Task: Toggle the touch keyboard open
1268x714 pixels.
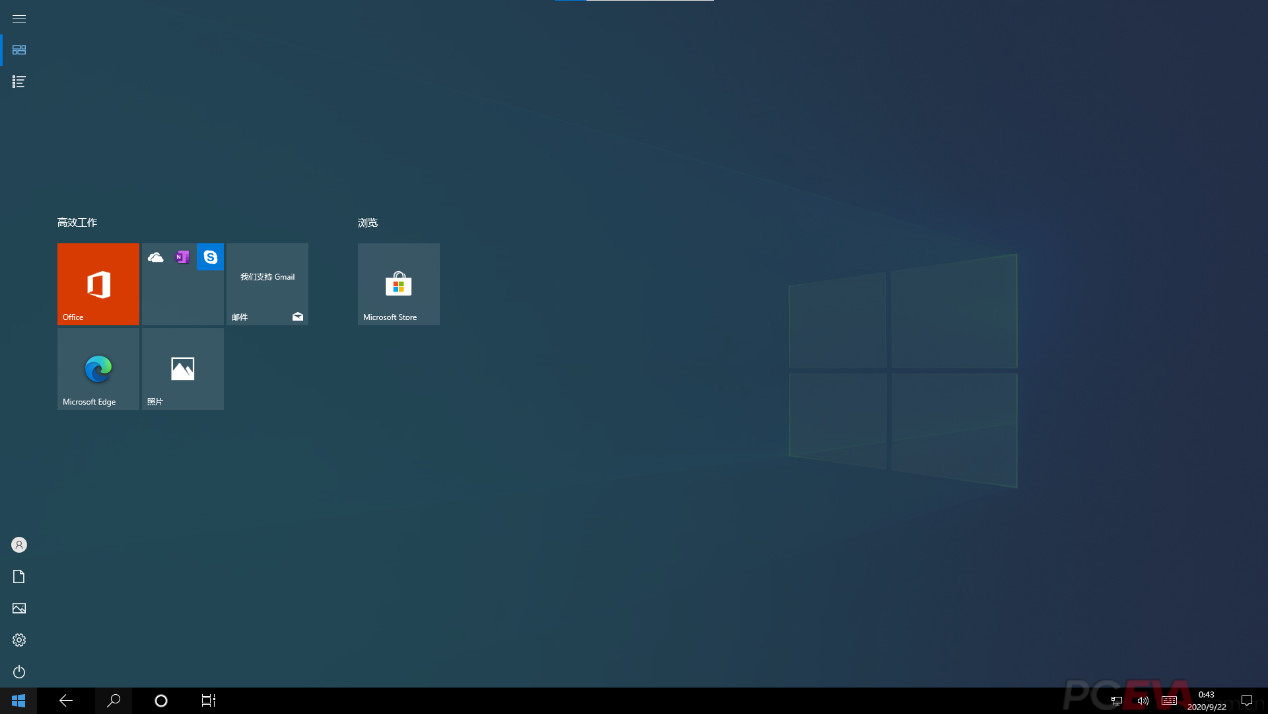Action: pyautogui.click(x=1169, y=700)
